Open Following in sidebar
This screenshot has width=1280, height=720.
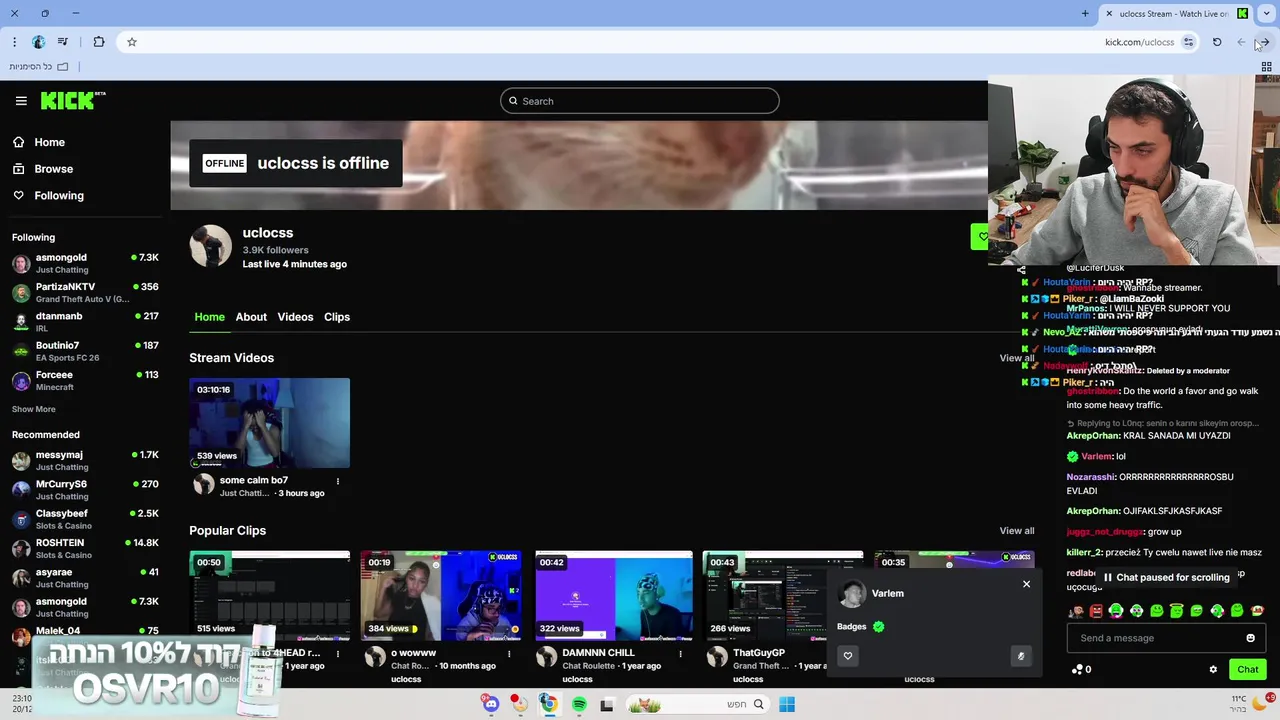click(48, 196)
